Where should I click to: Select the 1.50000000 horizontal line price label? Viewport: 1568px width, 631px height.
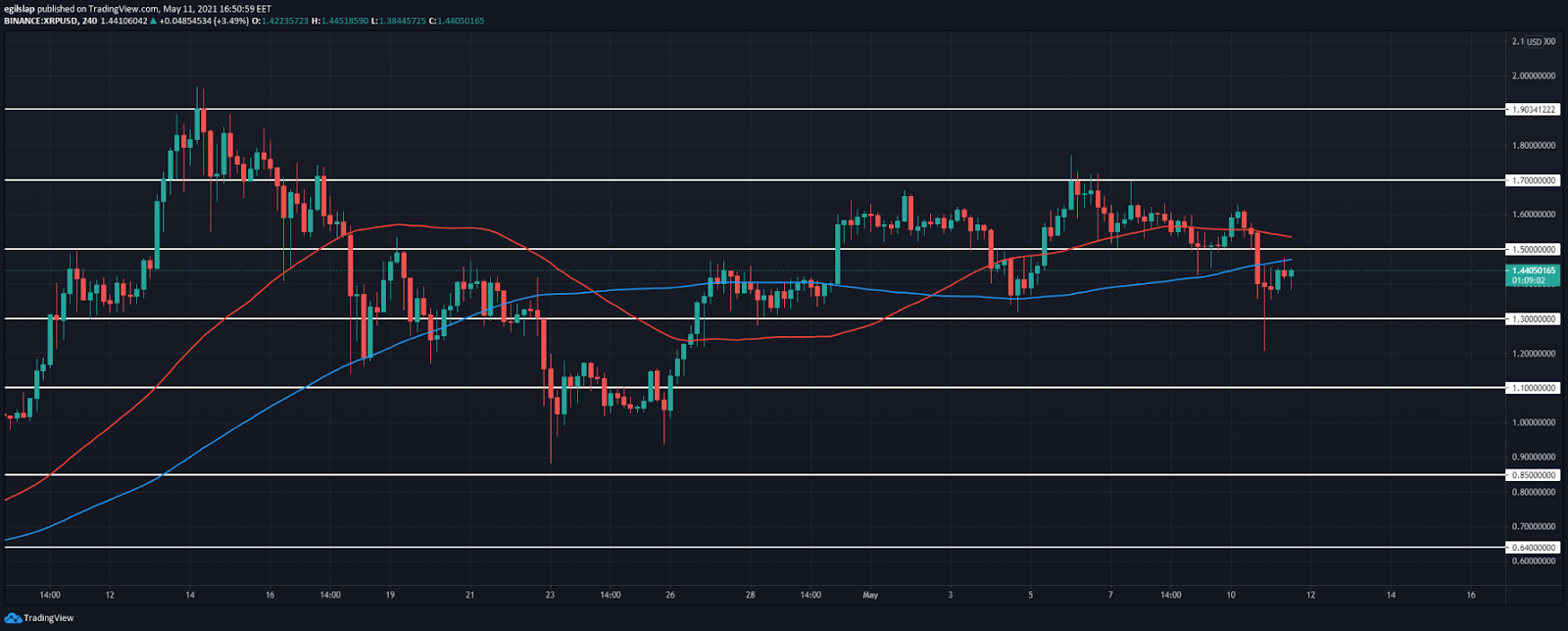[1534, 250]
